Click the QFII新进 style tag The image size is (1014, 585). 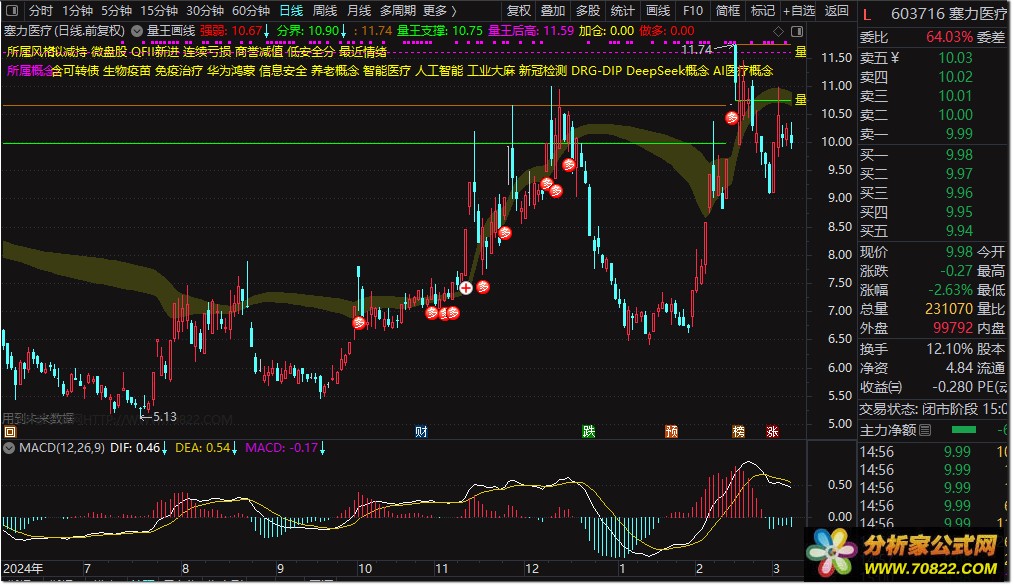tap(155, 52)
